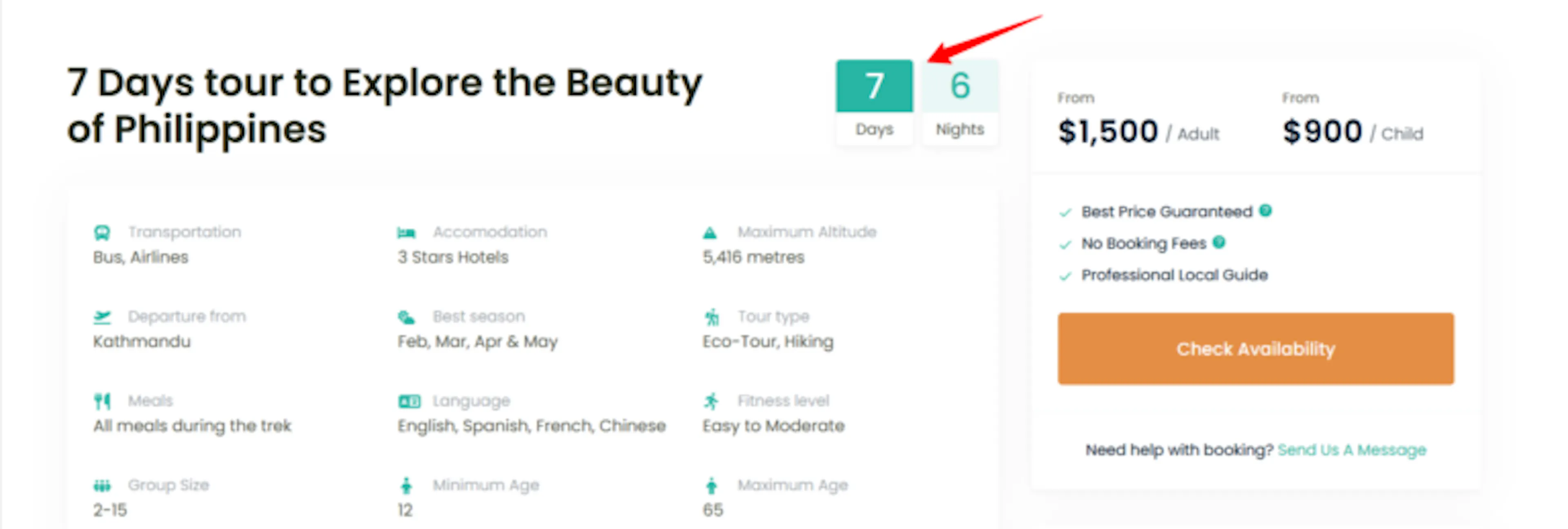The height and width of the screenshot is (529, 1568).
Task: Click the Maximum Altitude mountain icon
Action: (710, 232)
